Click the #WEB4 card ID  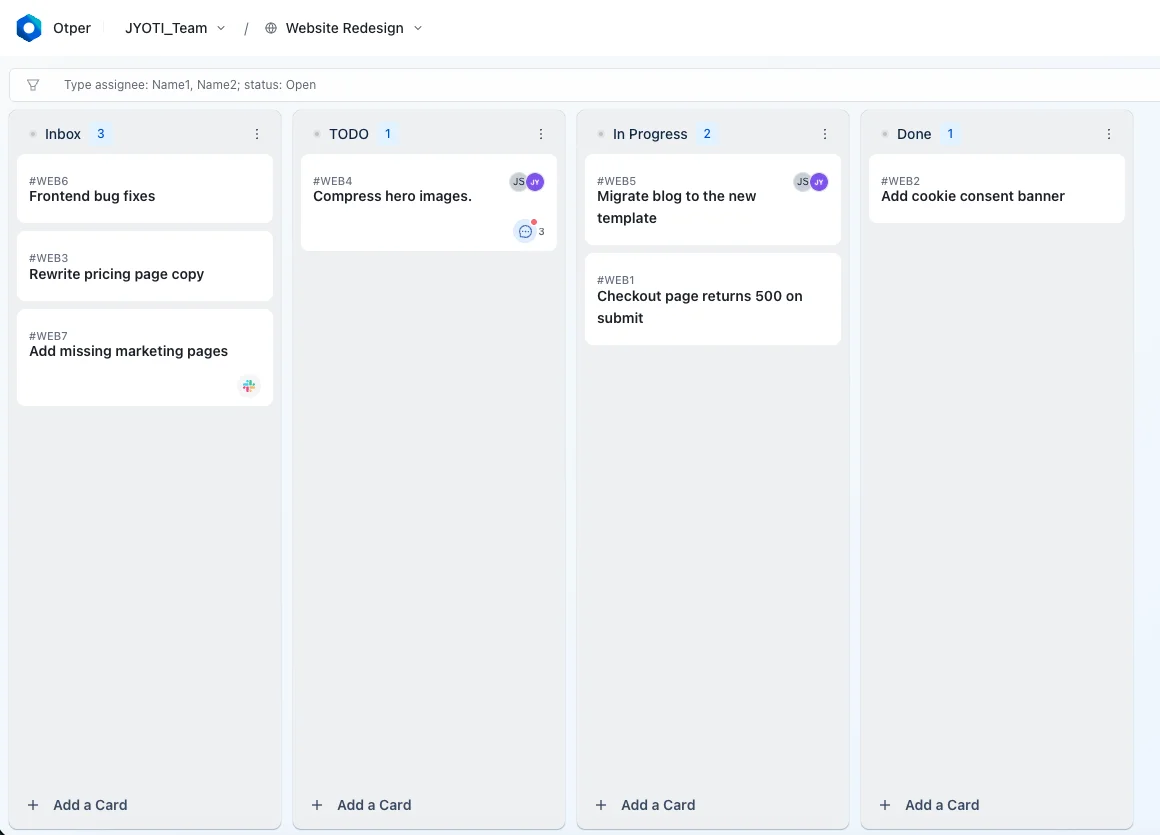(x=333, y=181)
